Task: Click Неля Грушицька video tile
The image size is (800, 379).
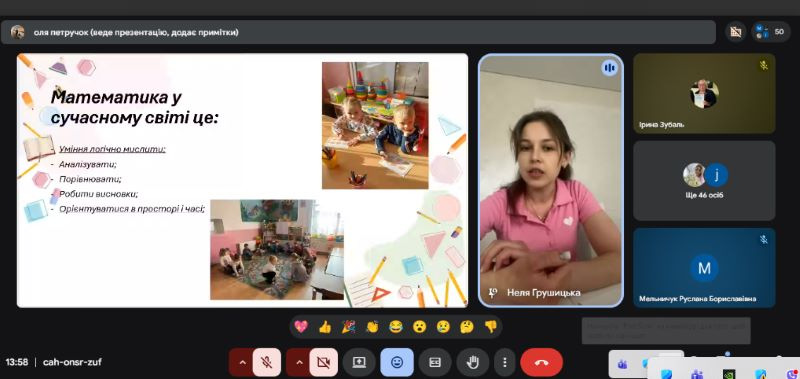Action: [551, 181]
